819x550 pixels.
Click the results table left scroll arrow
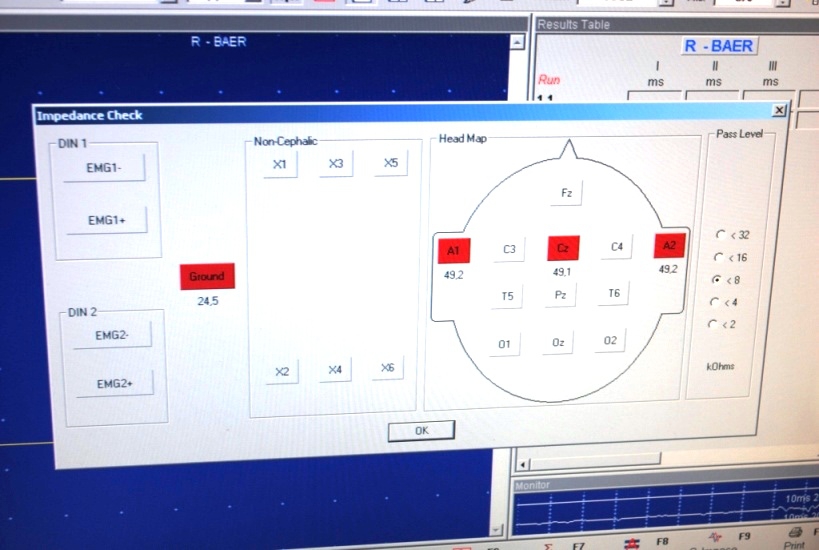click(x=523, y=464)
